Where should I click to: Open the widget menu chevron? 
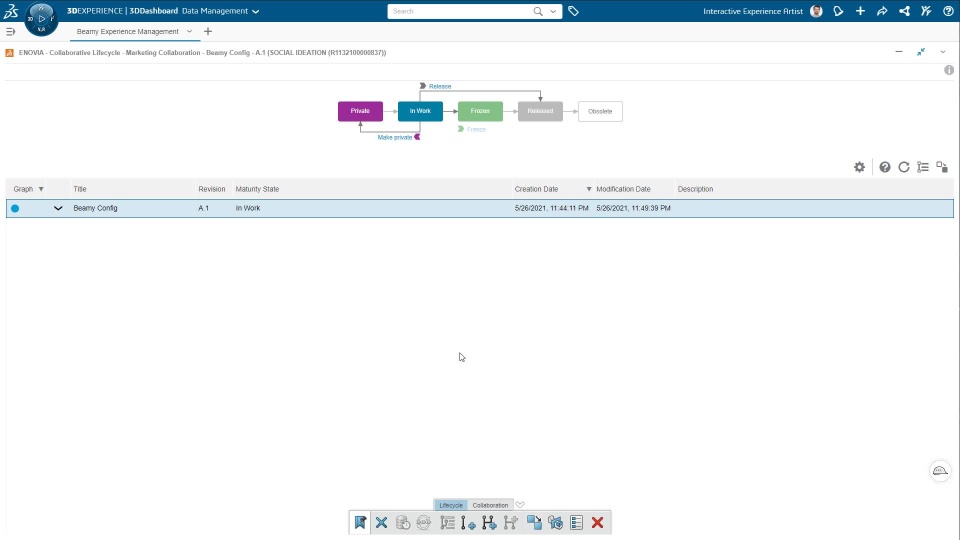(x=943, y=52)
